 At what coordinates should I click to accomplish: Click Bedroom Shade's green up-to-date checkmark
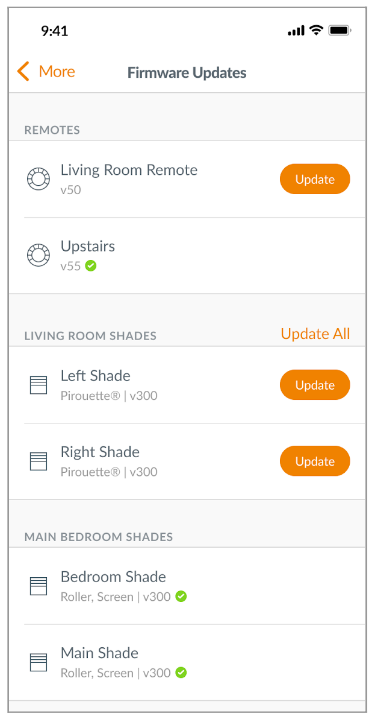point(181,597)
